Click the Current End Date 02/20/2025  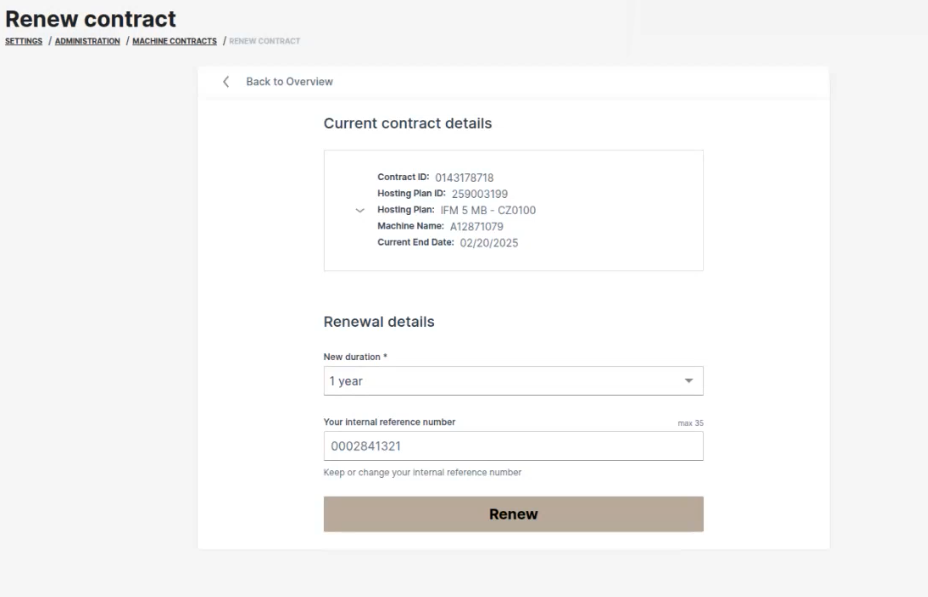tap(489, 243)
